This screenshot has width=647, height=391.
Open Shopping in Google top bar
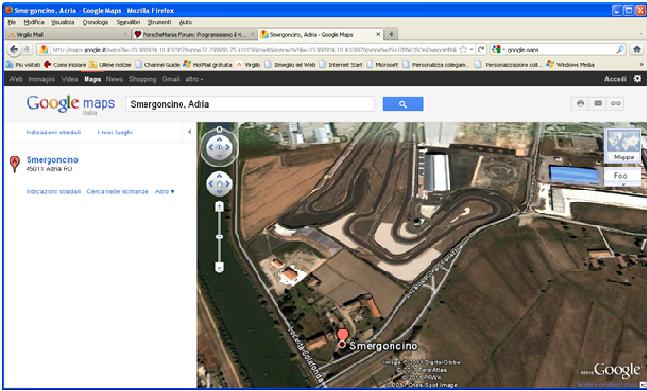coord(142,79)
